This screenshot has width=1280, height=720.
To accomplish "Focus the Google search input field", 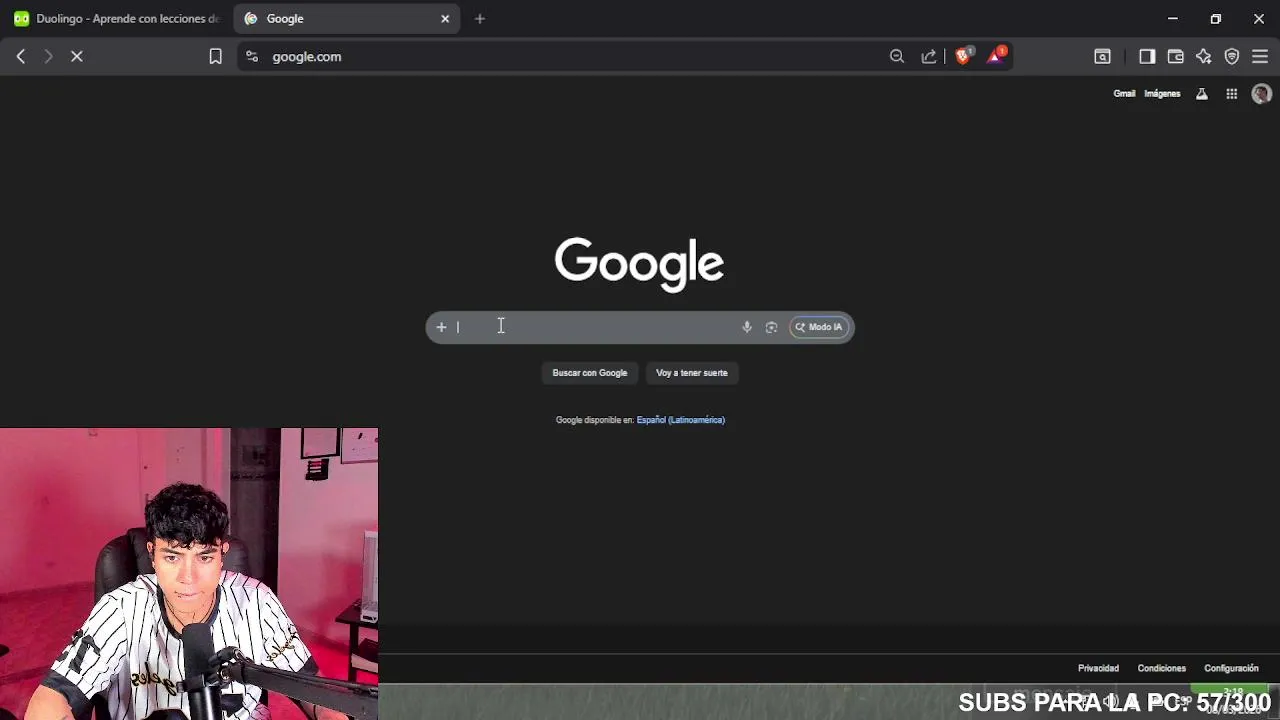I will (x=596, y=327).
